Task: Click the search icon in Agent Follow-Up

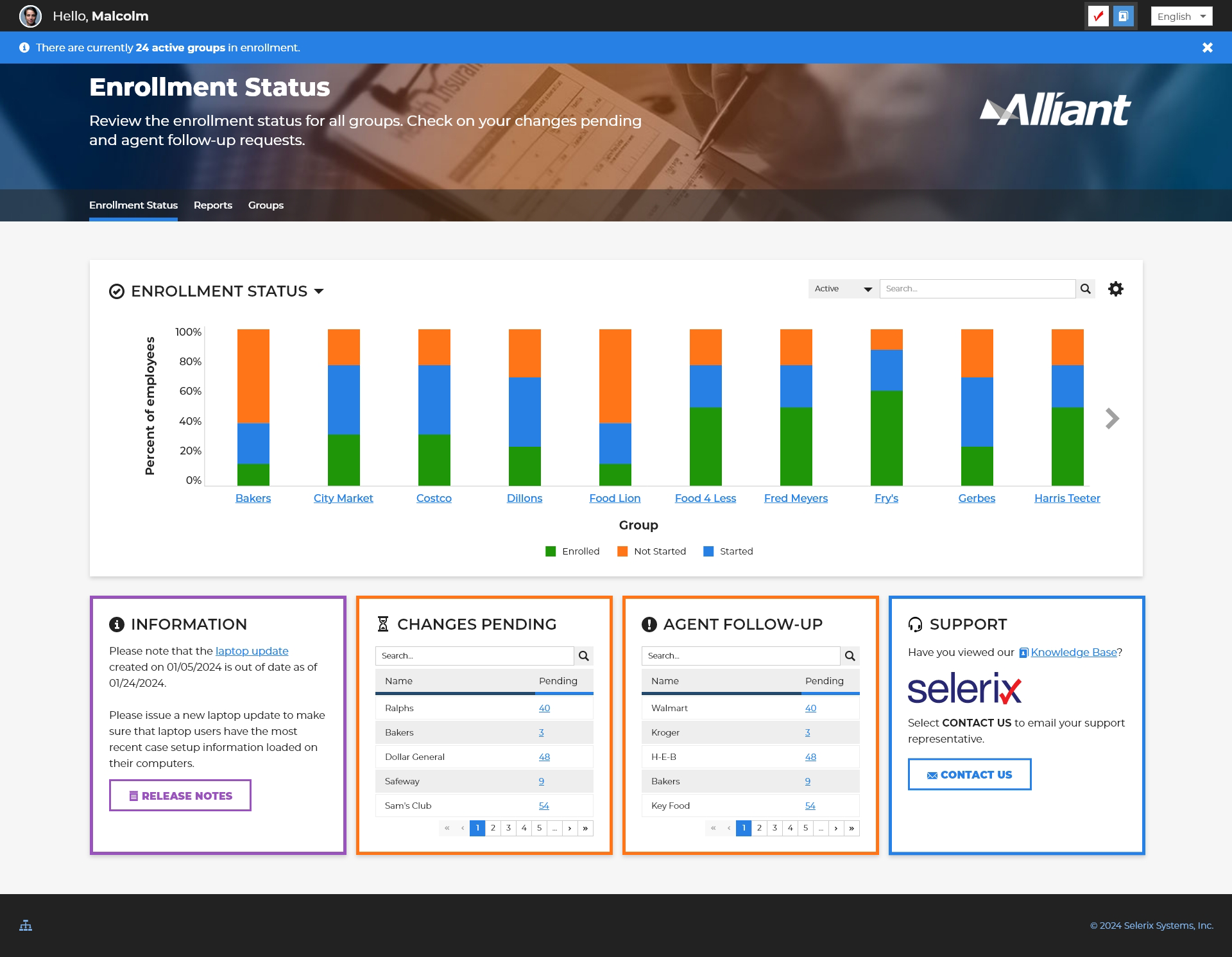Action: tap(850, 655)
